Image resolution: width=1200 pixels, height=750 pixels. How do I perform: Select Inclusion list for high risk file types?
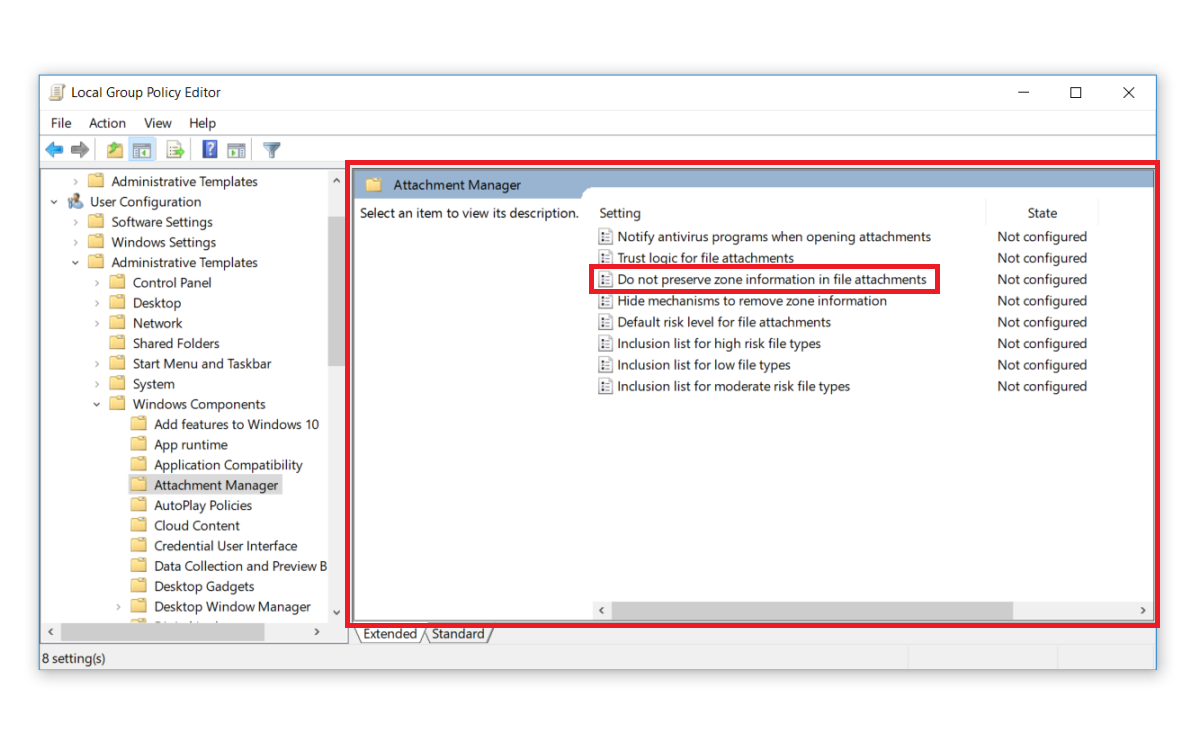(x=719, y=343)
